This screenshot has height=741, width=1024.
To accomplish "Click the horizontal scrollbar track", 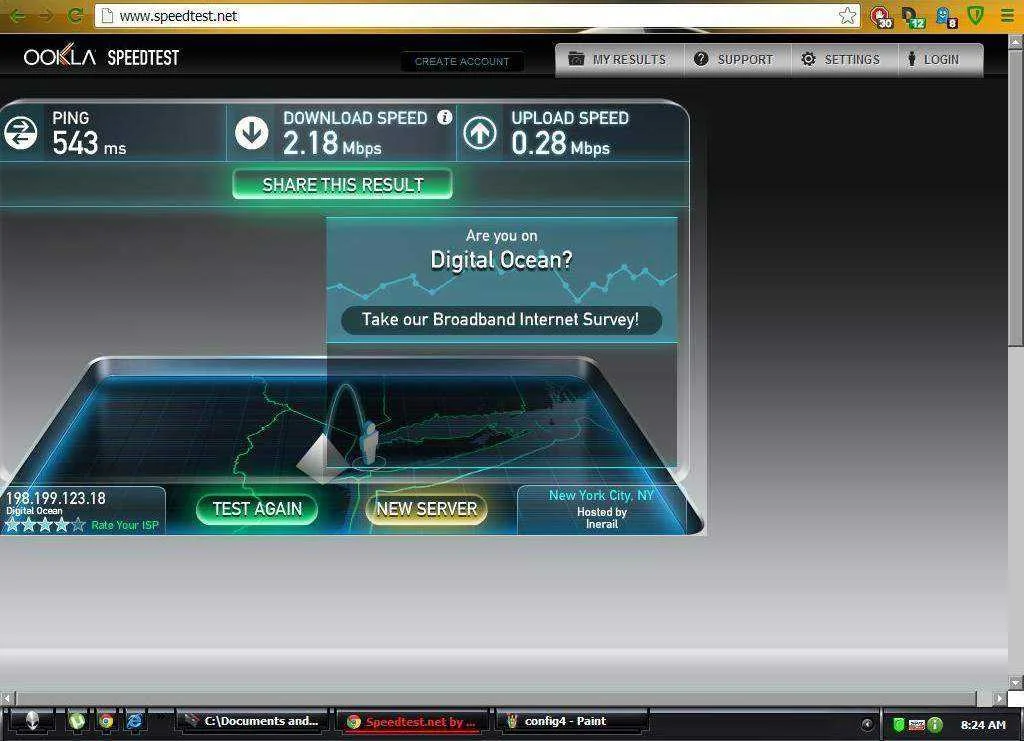I will pos(496,699).
